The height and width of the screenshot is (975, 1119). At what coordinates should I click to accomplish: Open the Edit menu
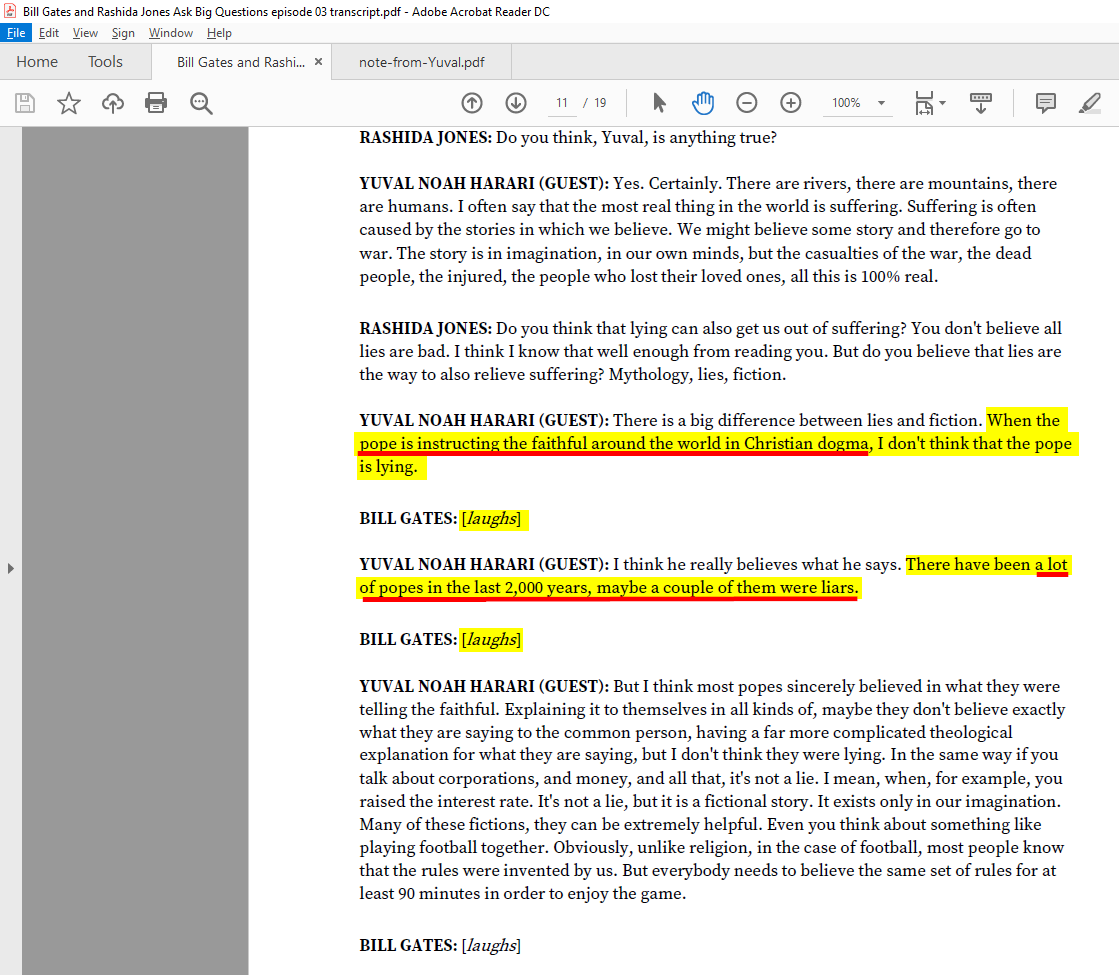point(49,33)
